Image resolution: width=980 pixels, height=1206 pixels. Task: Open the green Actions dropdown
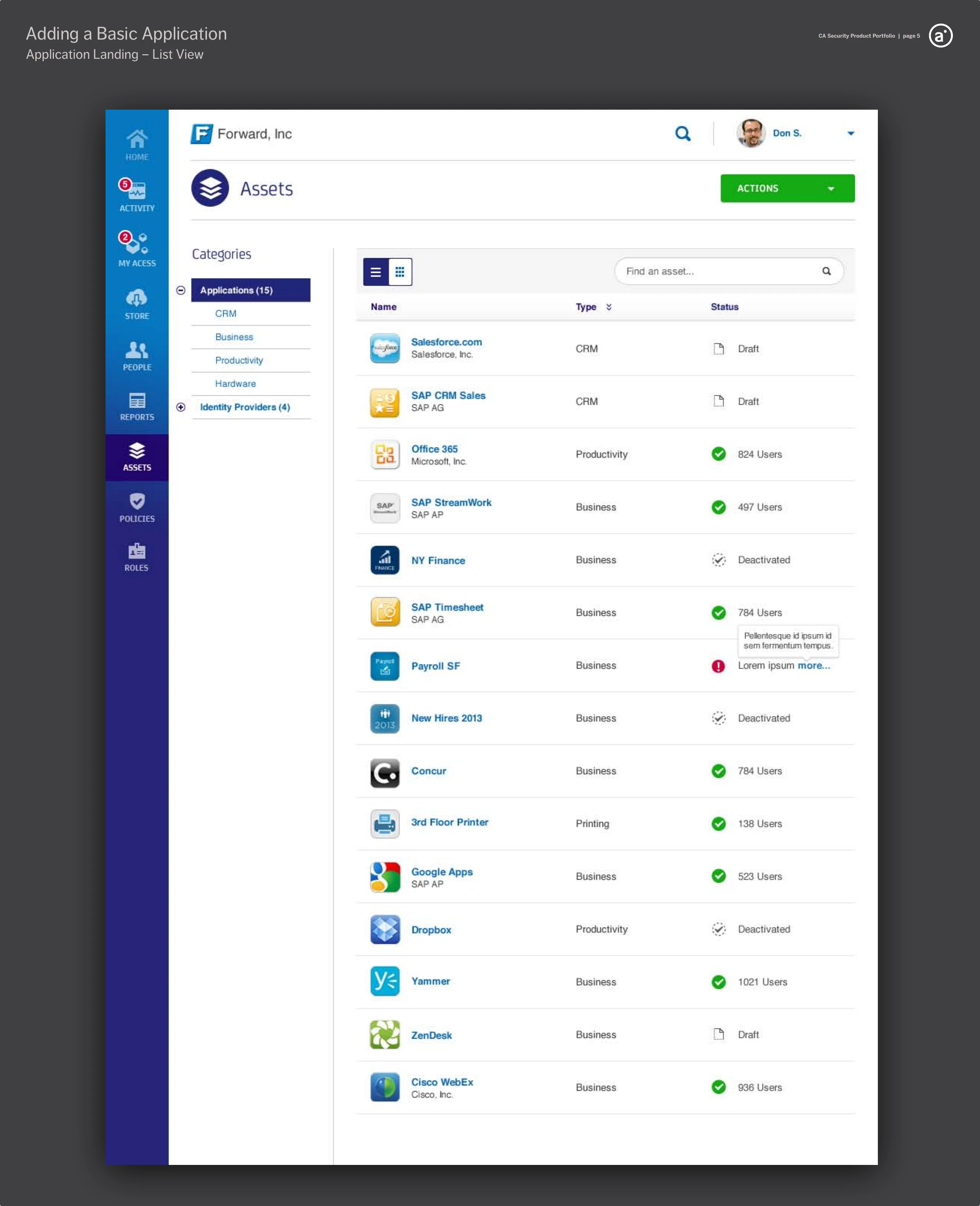pos(787,188)
